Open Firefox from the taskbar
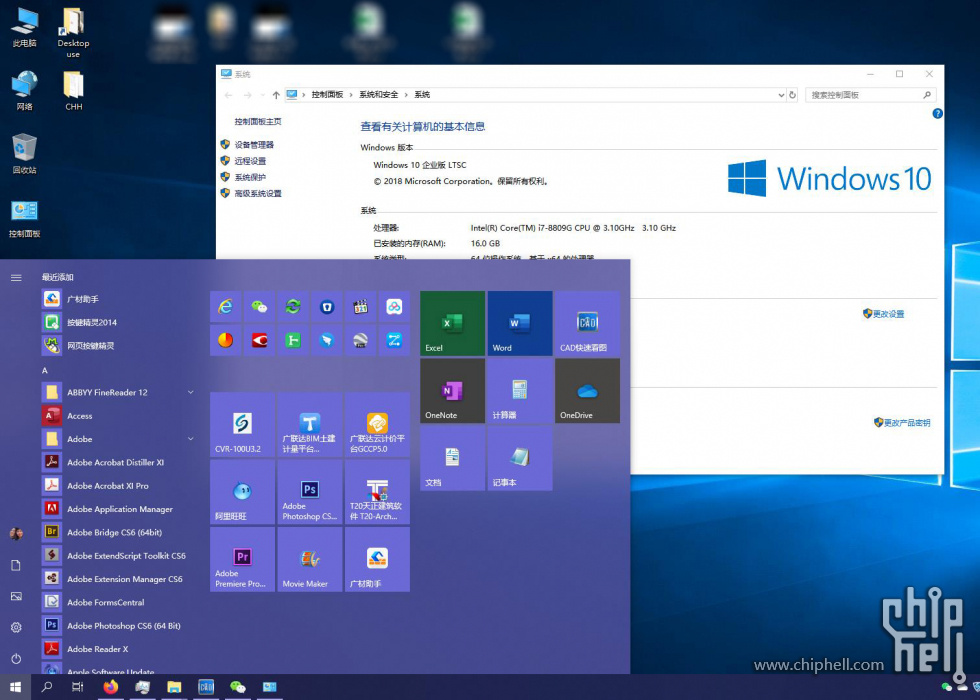The height and width of the screenshot is (700, 980). (x=111, y=687)
